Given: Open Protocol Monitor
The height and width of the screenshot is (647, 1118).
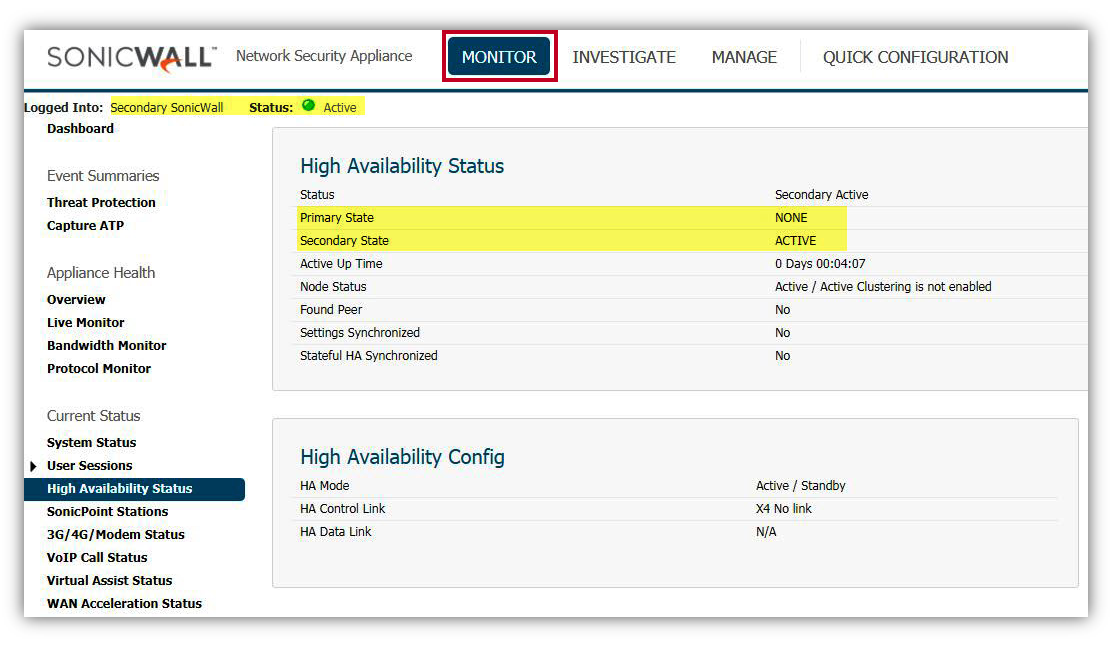Looking at the screenshot, I should point(99,369).
